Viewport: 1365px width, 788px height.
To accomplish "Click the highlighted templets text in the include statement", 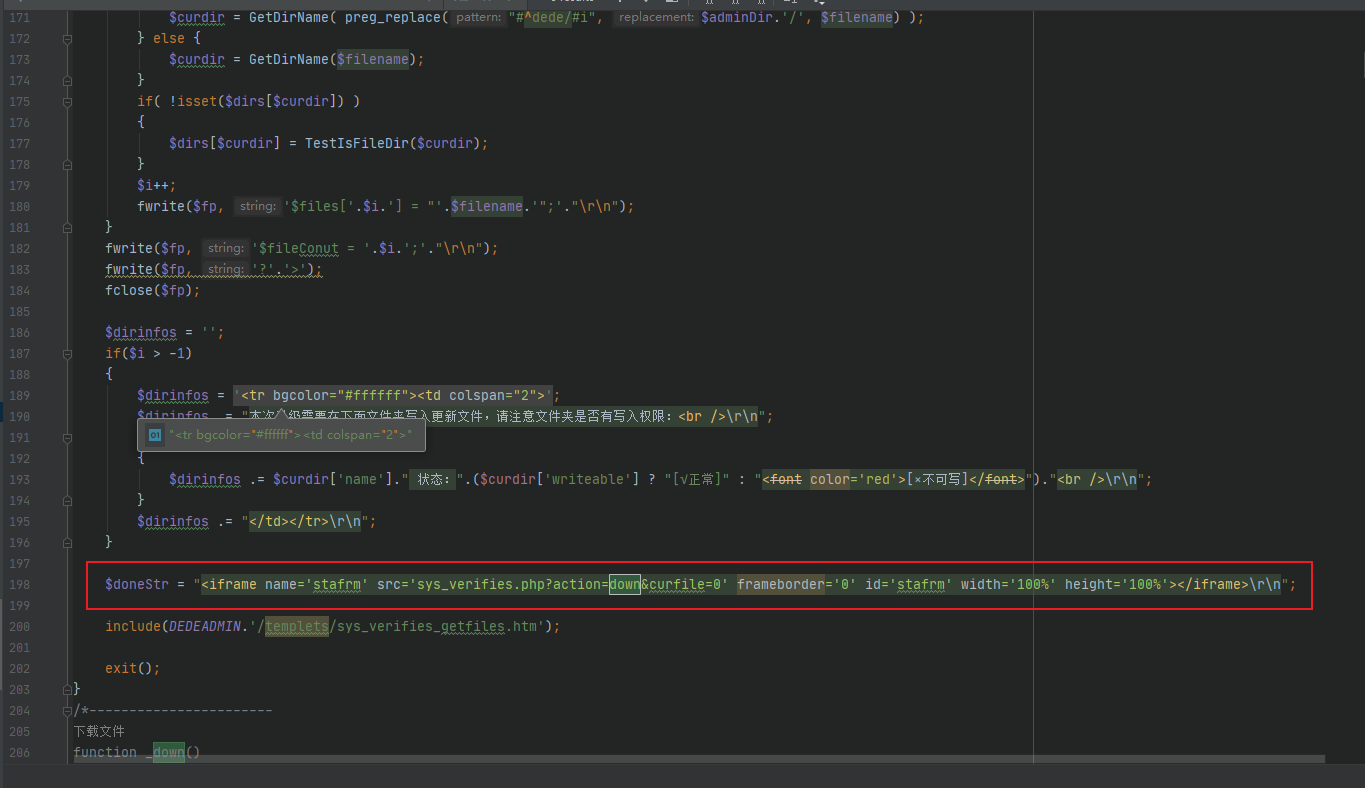I will 296,626.
